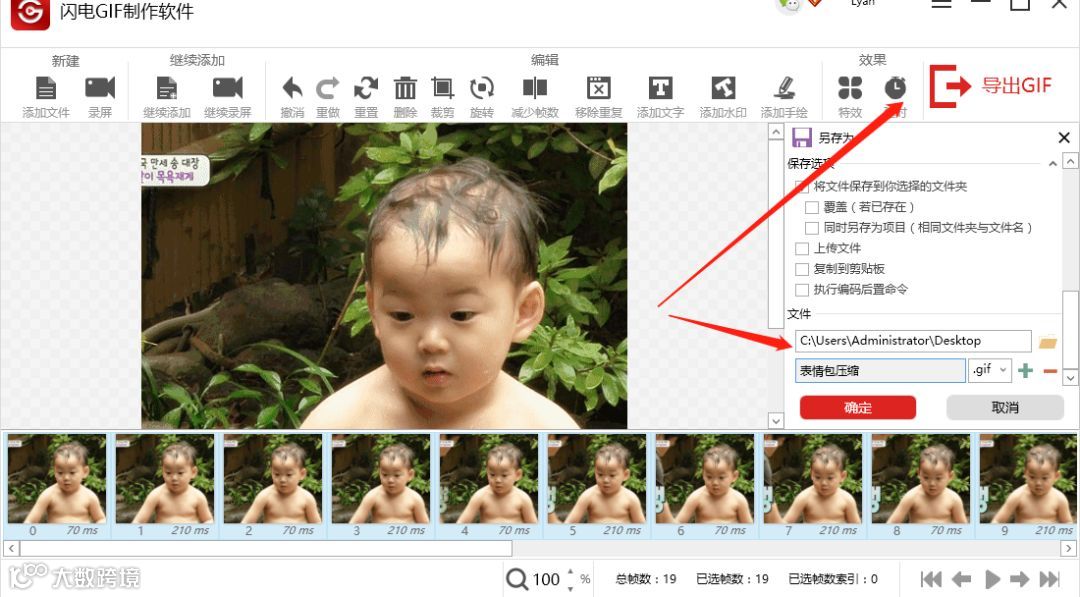
Task: Jump to first frame playback button
Action: tap(931, 579)
